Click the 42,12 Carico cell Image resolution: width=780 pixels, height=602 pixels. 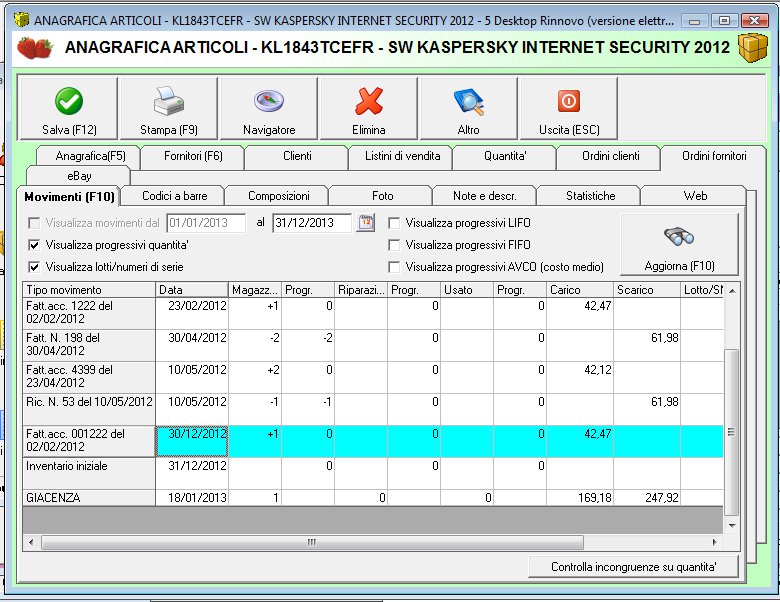580,377
